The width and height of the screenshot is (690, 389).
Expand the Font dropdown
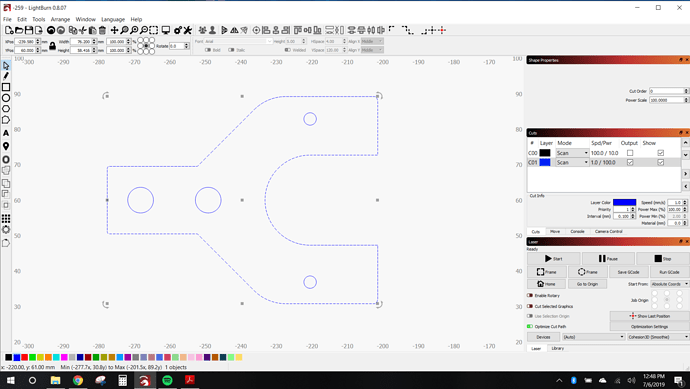(x=238, y=41)
